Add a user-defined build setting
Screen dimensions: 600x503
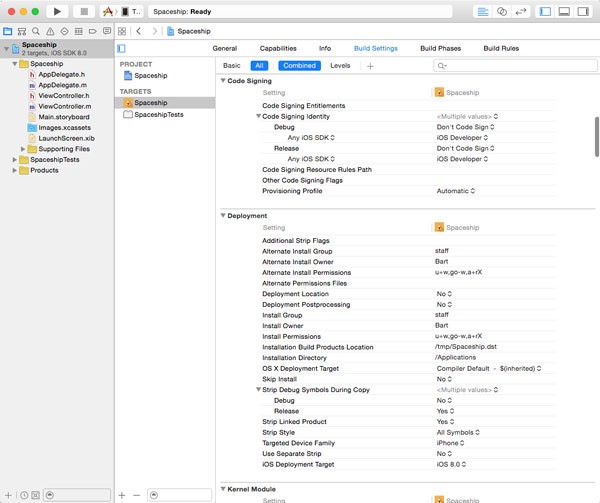pos(370,66)
